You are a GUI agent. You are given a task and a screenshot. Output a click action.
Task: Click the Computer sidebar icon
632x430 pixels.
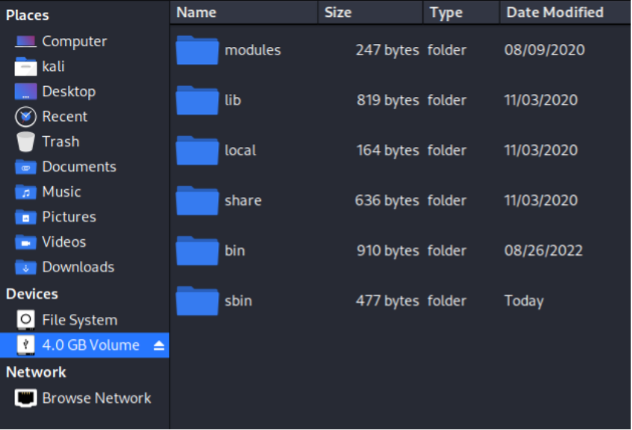click(x=26, y=42)
